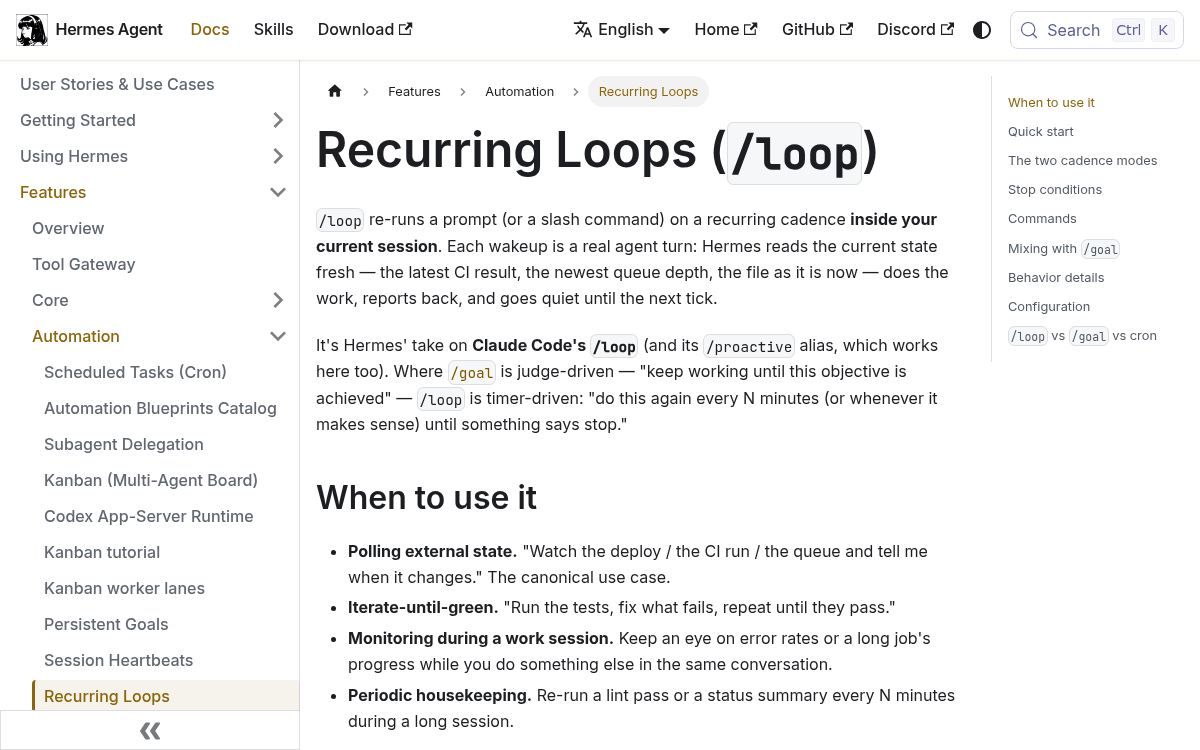The width and height of the screenshot is (1200, 750).
Task: Click the Search input field
Action: [x=1097, y=30]
